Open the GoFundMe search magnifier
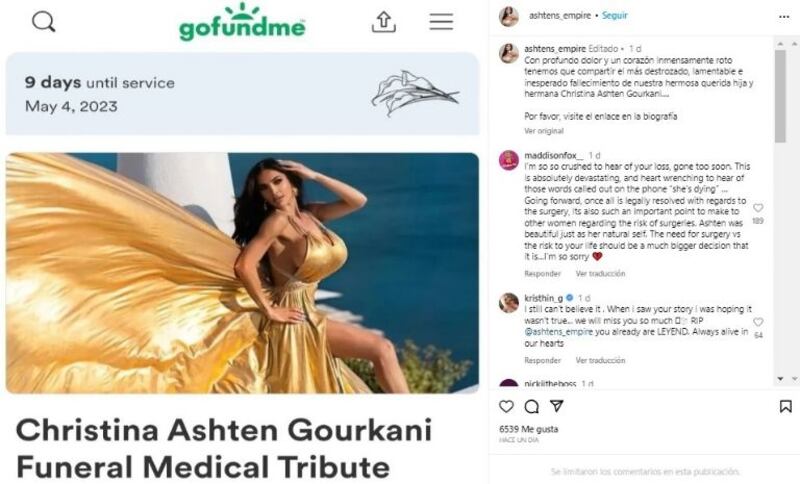The image size is (800, 484). 43,22
